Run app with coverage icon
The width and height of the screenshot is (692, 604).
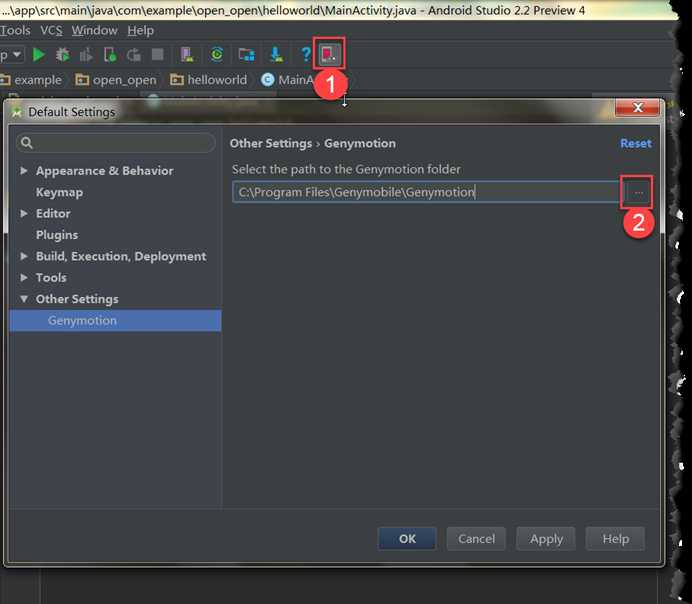86,55
